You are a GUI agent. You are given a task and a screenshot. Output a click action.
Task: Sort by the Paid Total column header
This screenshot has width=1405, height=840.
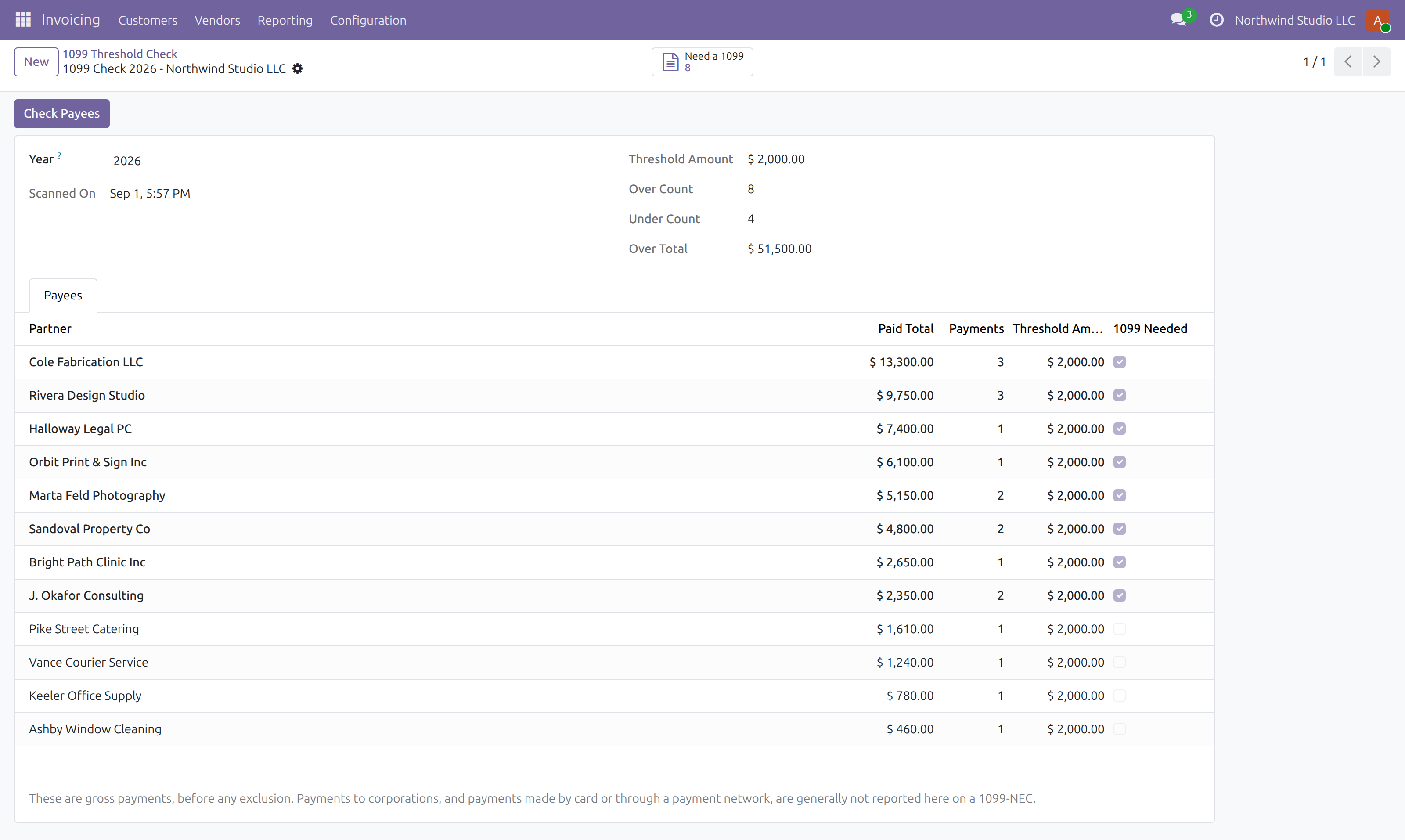pyautogui.click(x=905, y=329)
